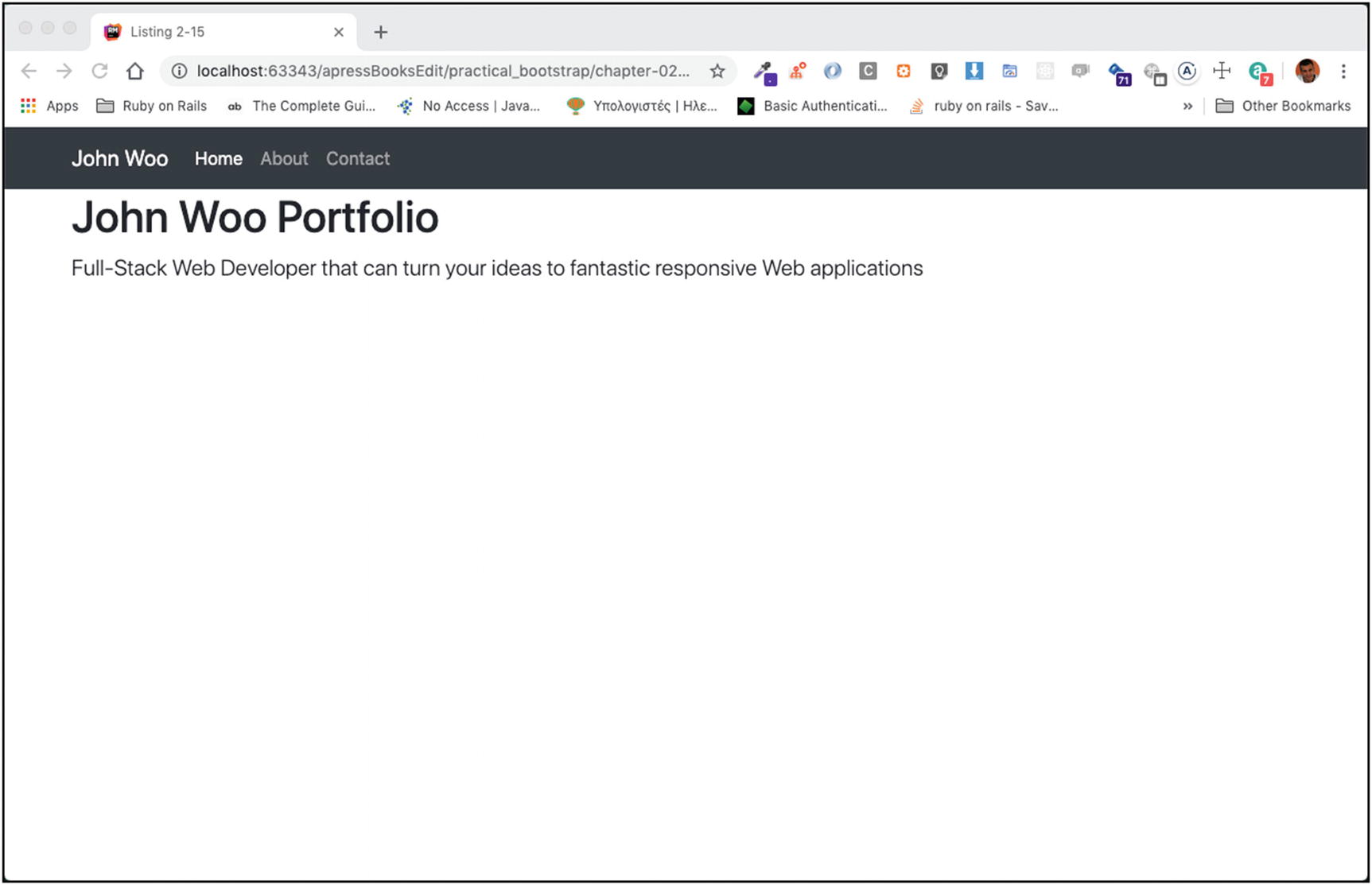Click the blue download arrow extension icon
Screen dimensions: 1372x885
(974, 72)
